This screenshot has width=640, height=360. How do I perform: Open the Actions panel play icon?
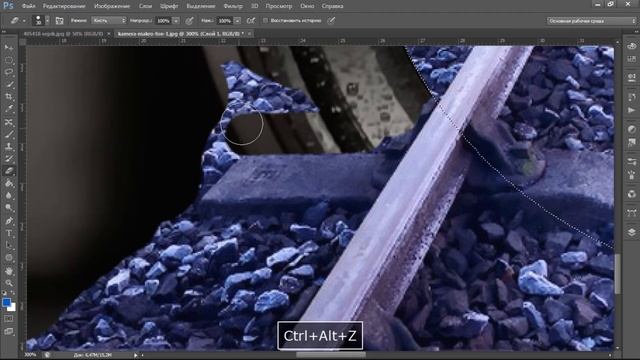click(632, 110)
